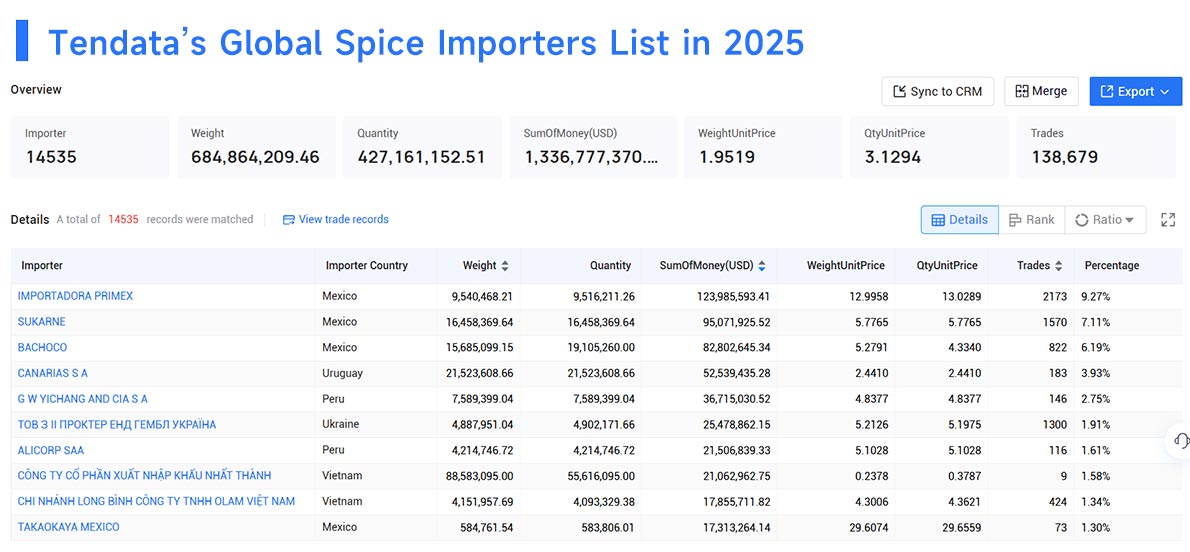Image resolution: width=1190 pixels, height=552 pixels.
Task: Open the Export dropdown menu
Action: click(x=1135, y=92)
